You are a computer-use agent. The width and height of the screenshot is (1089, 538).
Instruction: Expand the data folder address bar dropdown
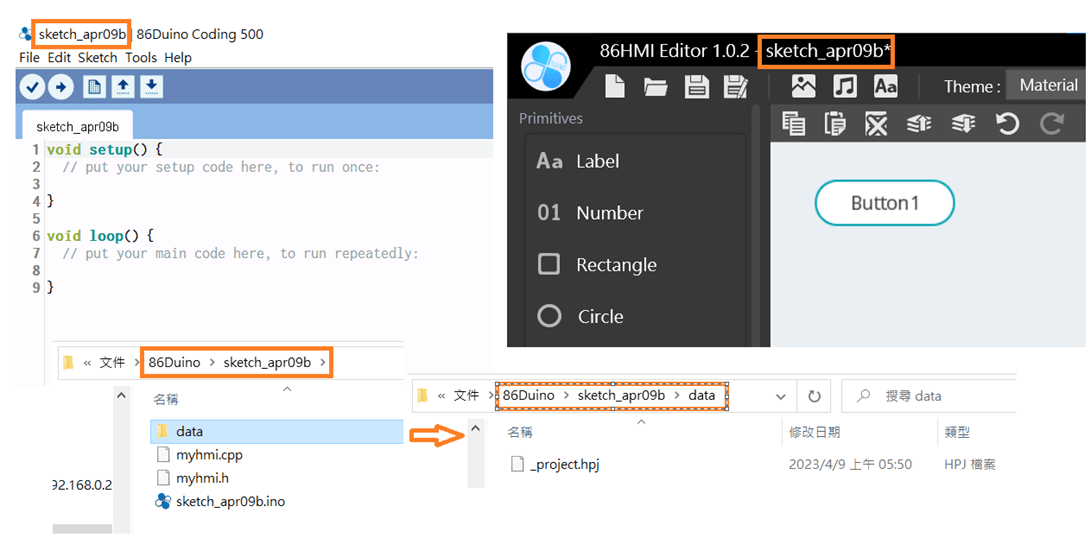[780, 396]
